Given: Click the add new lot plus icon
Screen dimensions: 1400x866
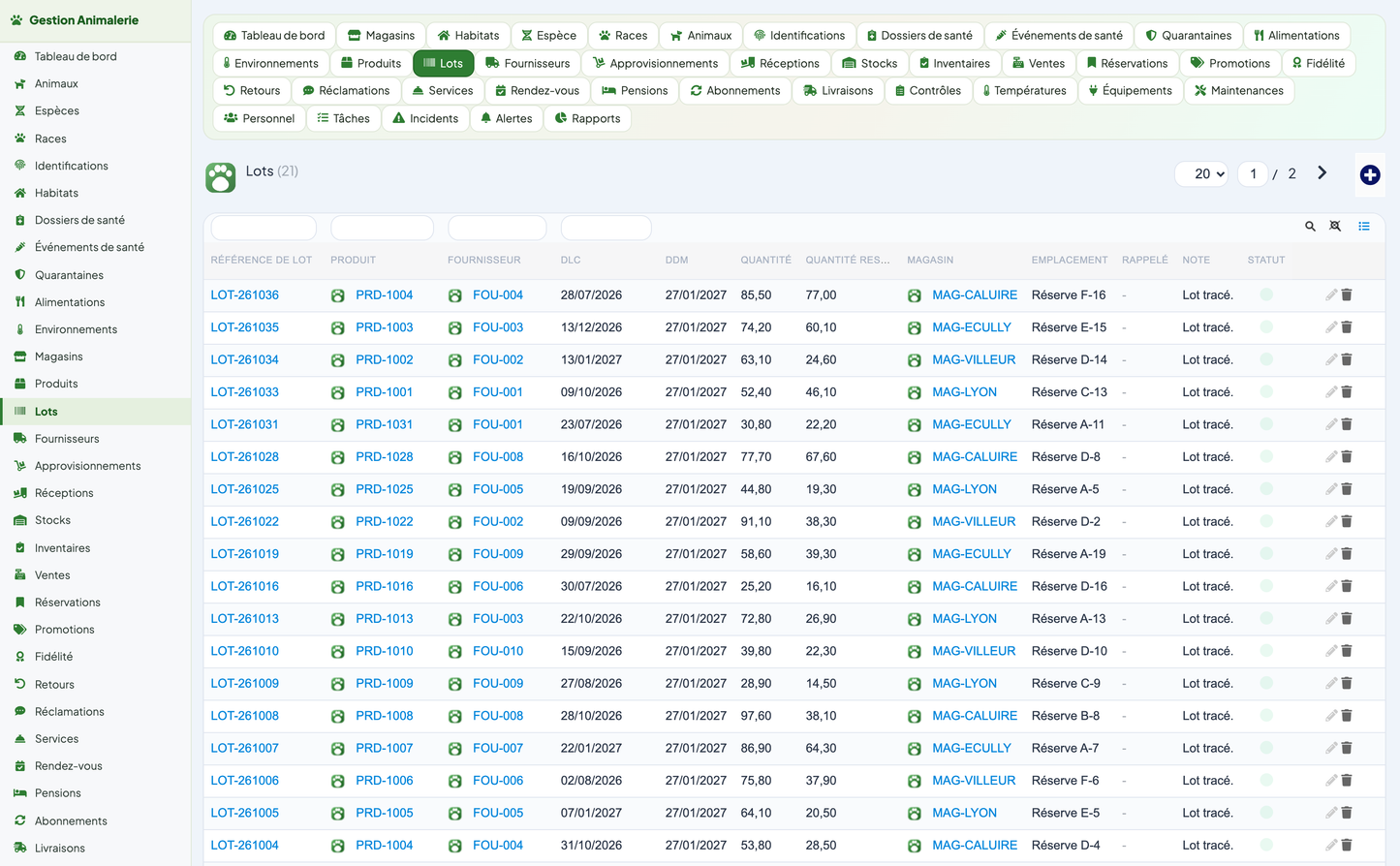Looking at the screenshot, I should (1369, 174).
